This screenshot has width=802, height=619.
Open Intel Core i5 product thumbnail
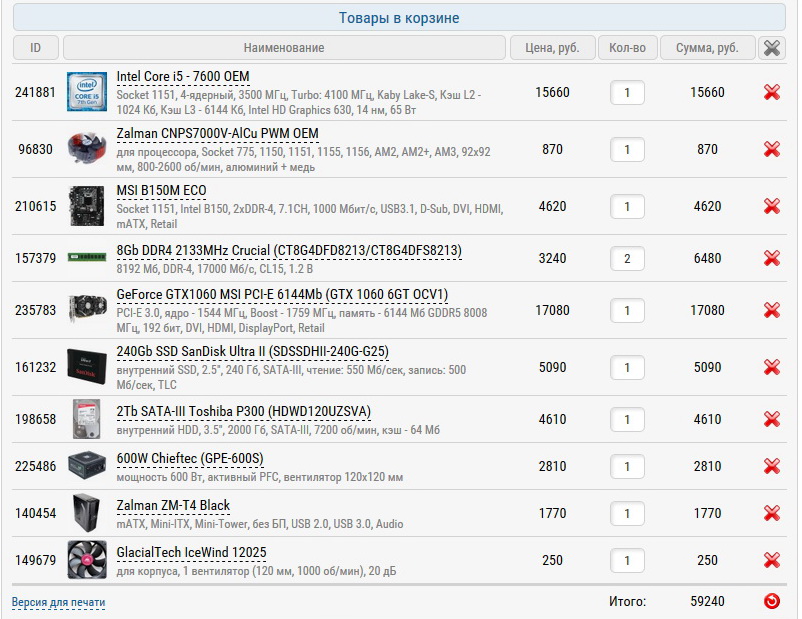(87, 92)
